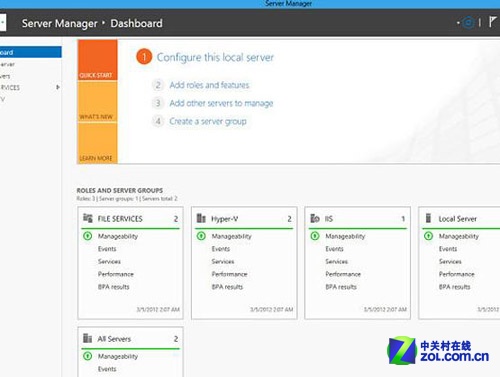Screen dimensions: 500x377
Task: Expand the services arrow in sidebar
Action: [x=58, y=87]
